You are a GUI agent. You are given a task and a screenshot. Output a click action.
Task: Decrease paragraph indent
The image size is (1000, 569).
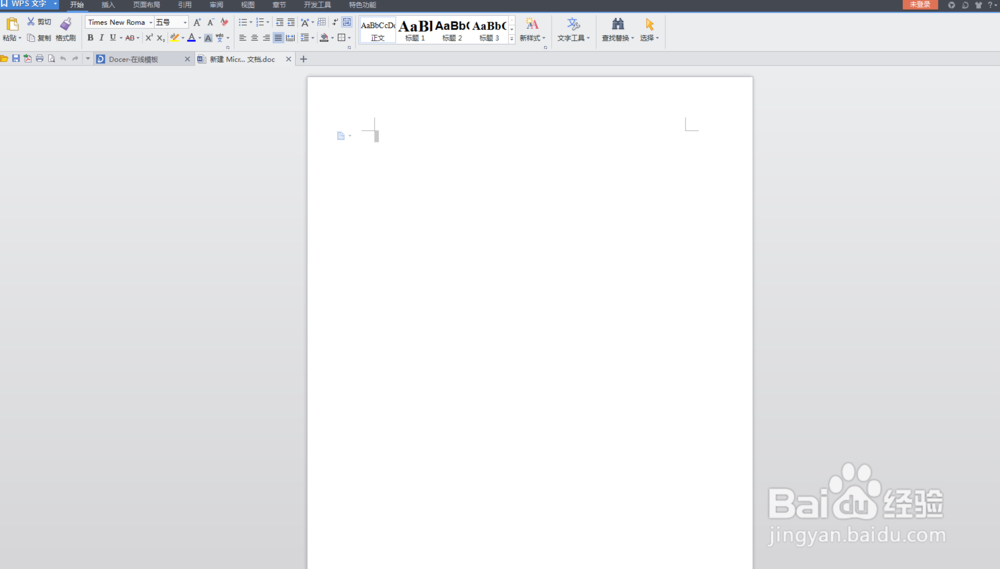[279, 22]
